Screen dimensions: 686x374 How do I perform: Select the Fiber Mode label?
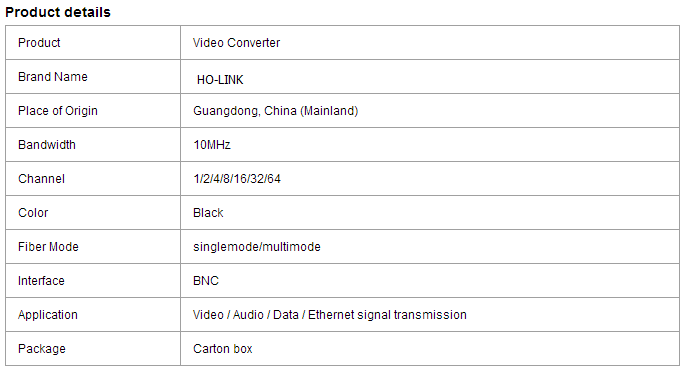tap(48, 247)
